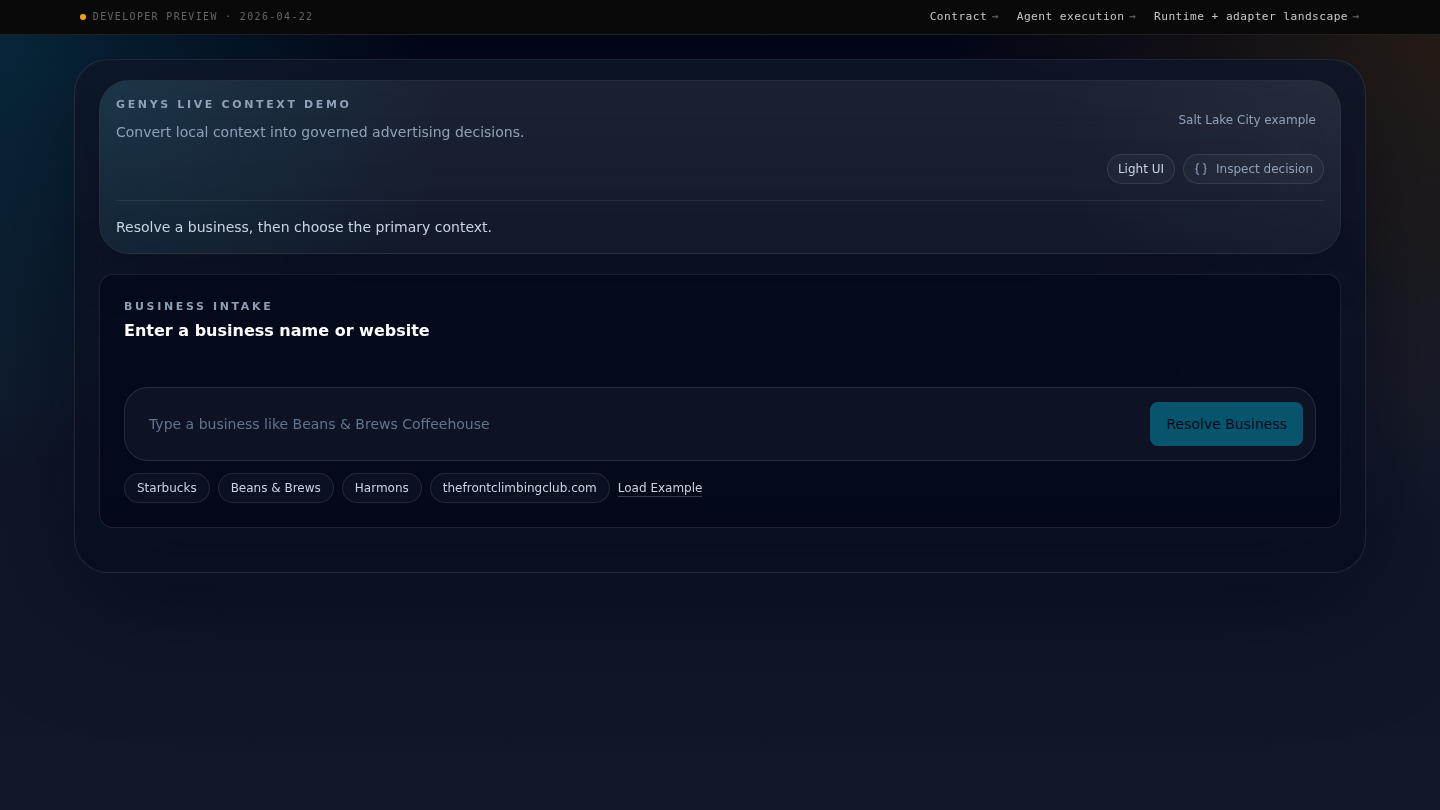1440x810 pixels.
Task: Click the 'Convert local context' subtitle text
Action: click(x=320, y=132)
